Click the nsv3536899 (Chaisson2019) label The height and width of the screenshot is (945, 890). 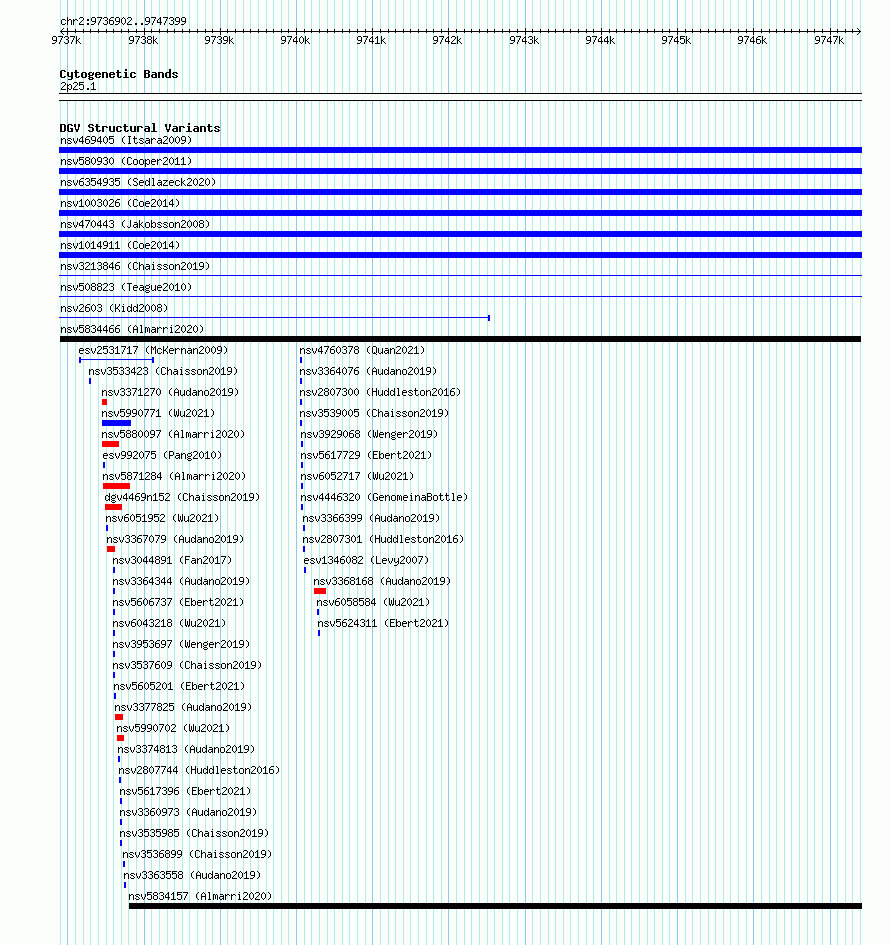(x=197, y=855)
